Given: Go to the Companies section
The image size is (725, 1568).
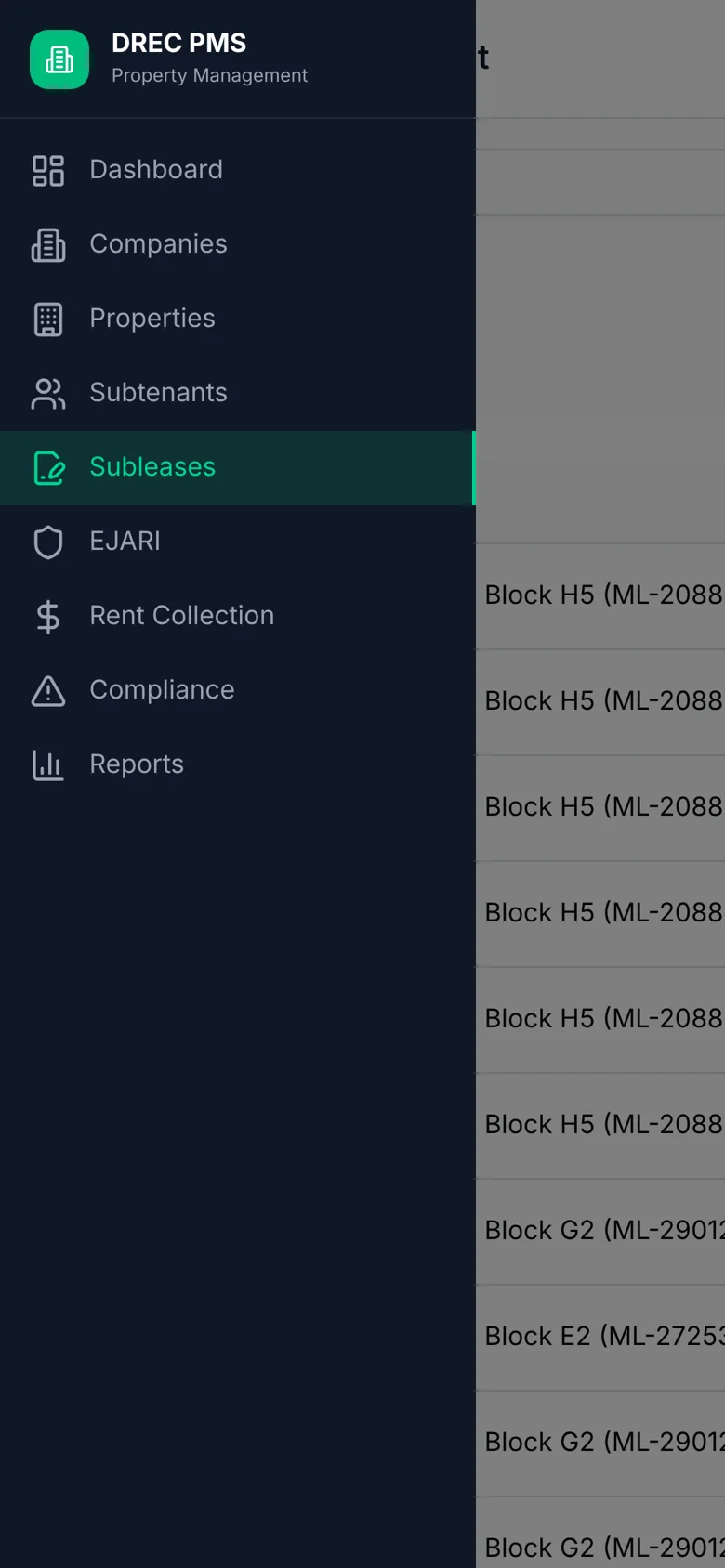Looking at the screenshot, I should pos(238,244).
